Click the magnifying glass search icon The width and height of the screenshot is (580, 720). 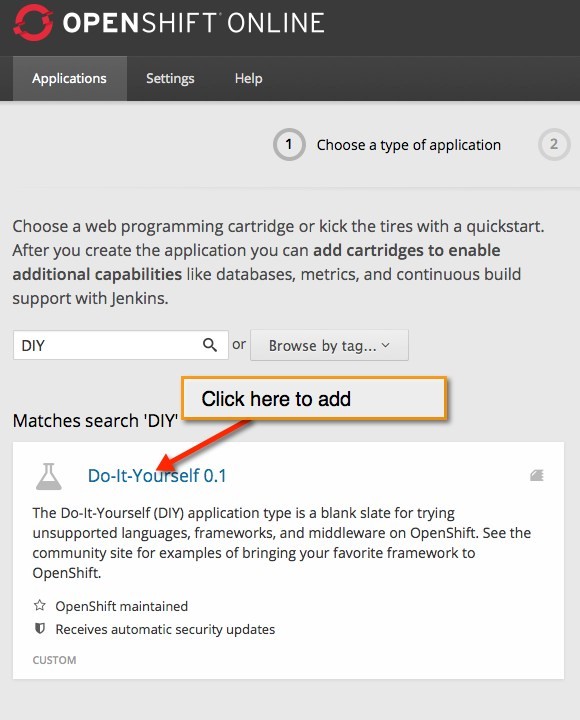coord(209,344)
